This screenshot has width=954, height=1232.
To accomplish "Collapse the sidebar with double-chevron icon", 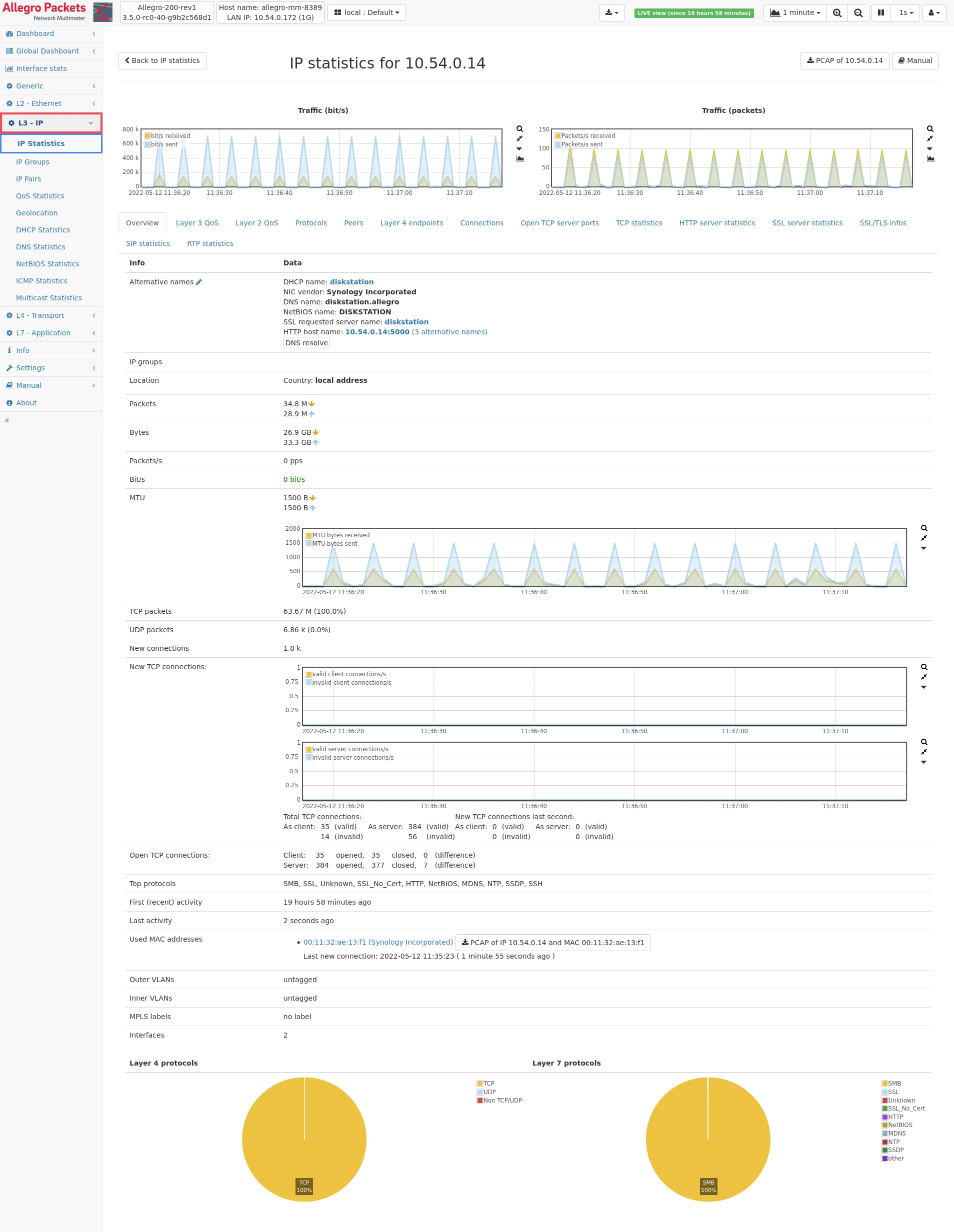I will coord(7,420).
